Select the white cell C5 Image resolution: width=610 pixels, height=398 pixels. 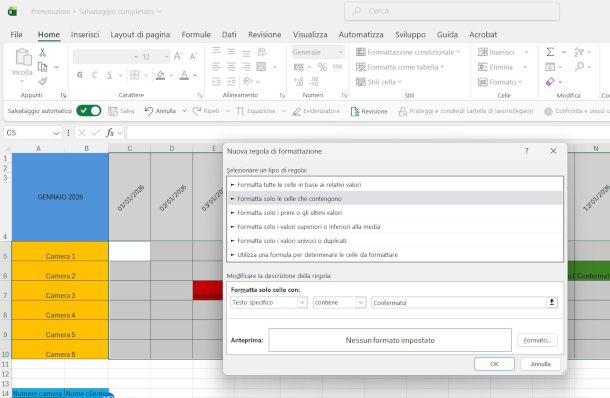[130, 251]
